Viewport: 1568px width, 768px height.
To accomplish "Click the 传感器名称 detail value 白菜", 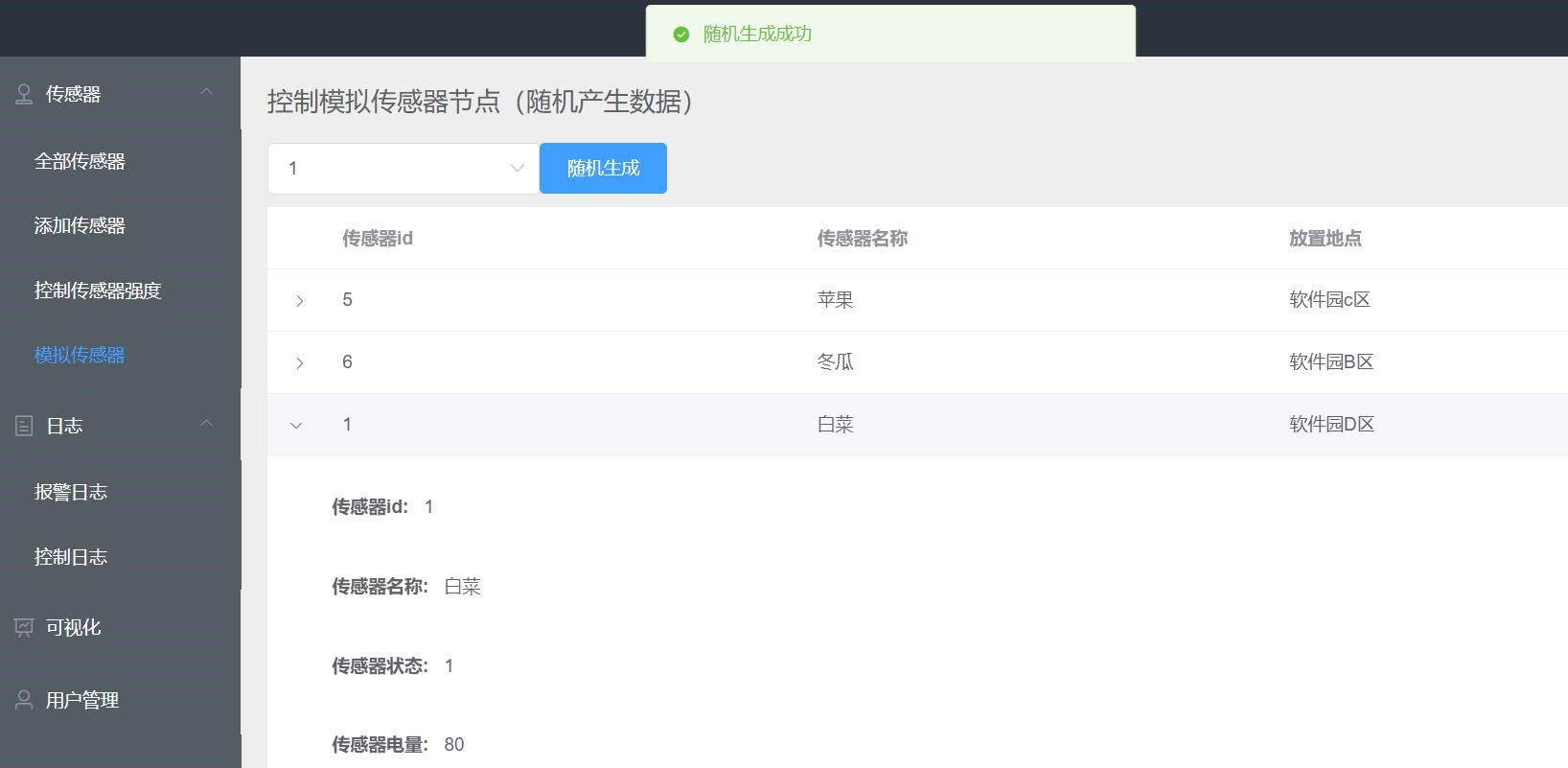I will coord(462,586).
